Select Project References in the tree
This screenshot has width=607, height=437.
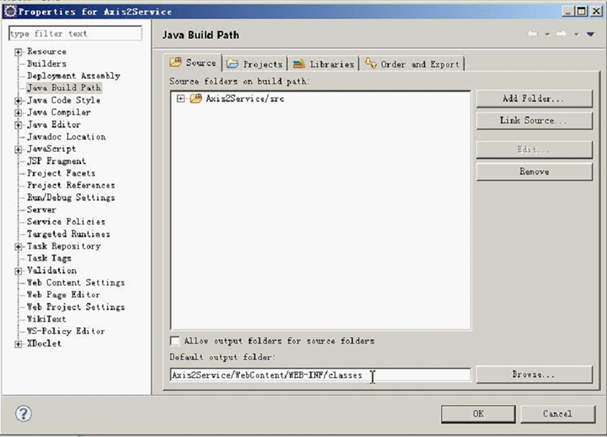(x=71, y=185)
